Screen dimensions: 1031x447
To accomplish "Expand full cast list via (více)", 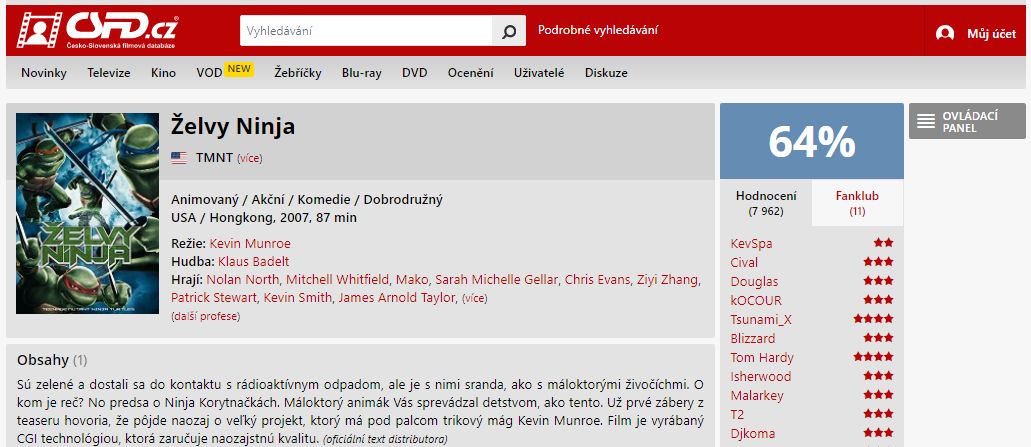I will [475, 298].
